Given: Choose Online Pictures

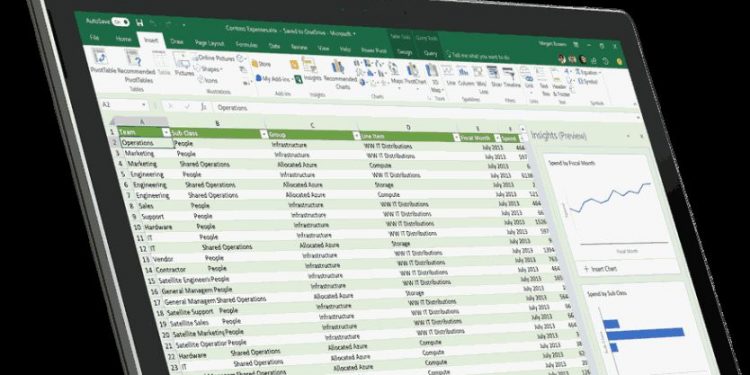Looking at the screenshot, I should [214, 58].
